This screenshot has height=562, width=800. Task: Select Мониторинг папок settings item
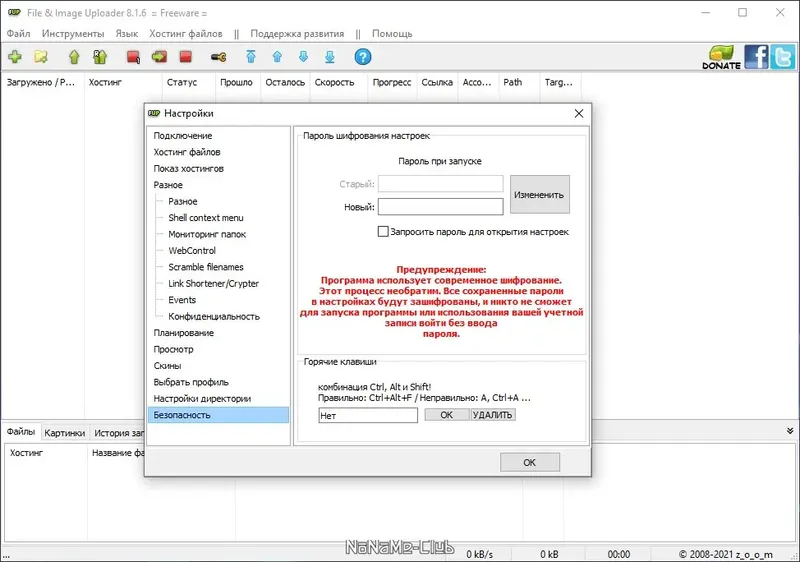click(207, 234)
